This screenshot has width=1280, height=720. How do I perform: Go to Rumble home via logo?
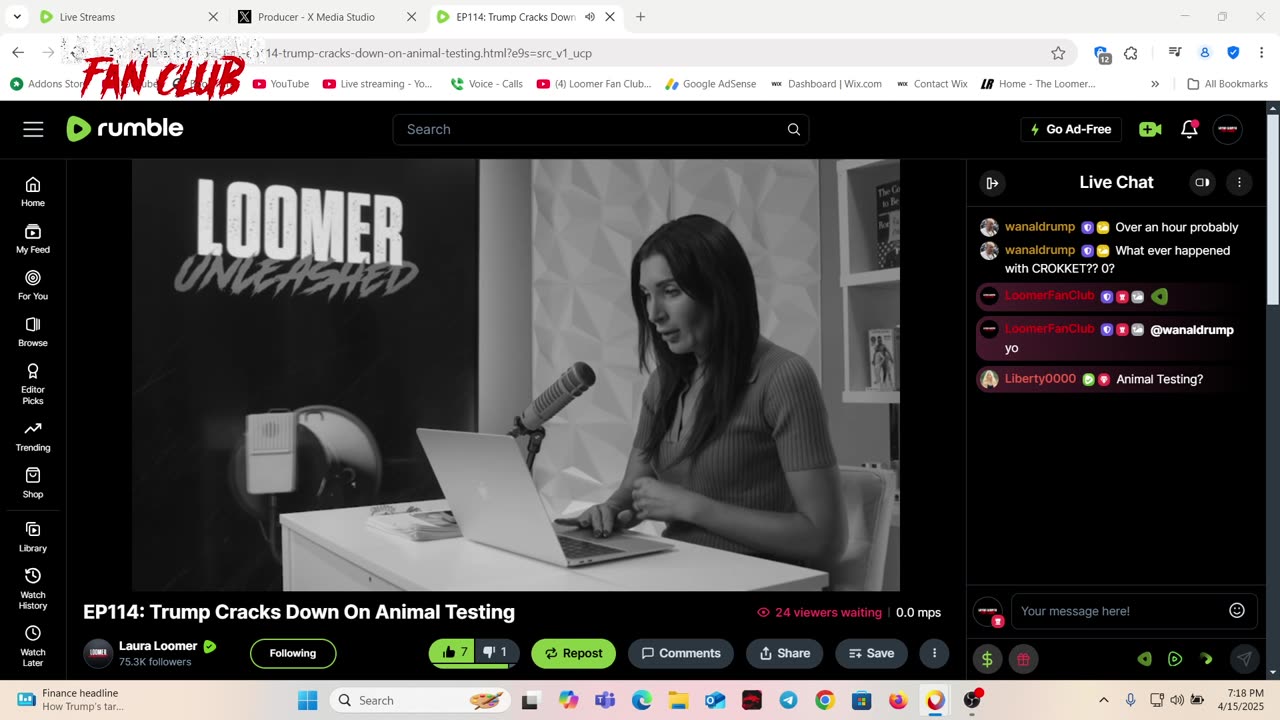point(125,128)
